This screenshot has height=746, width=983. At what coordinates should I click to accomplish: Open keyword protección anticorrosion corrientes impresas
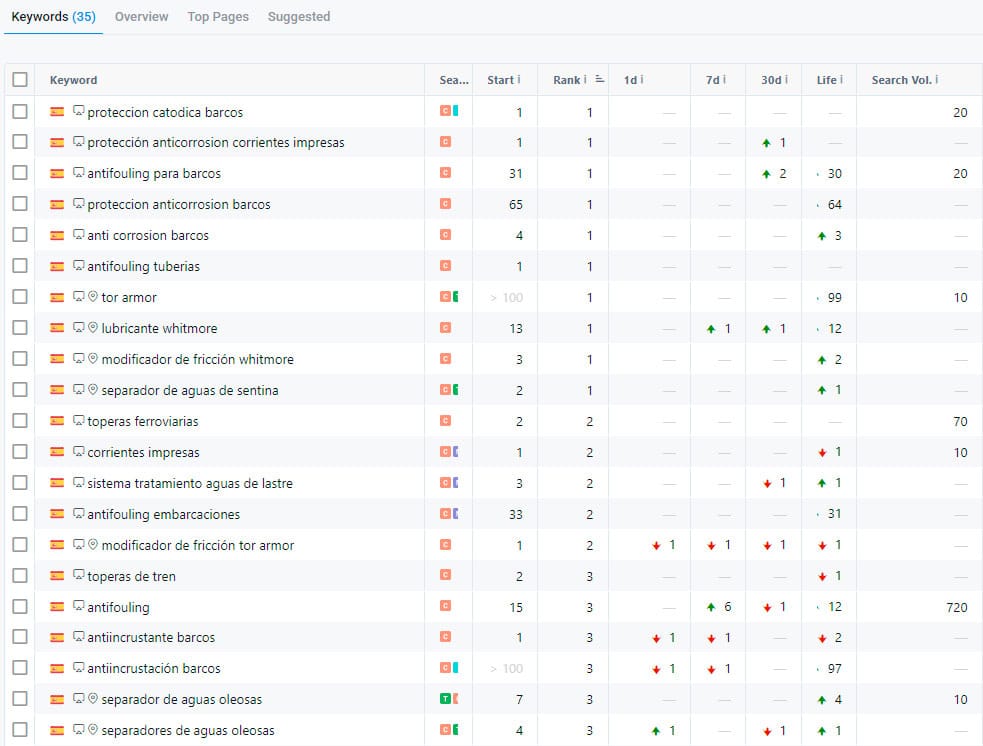click(216, 143)
